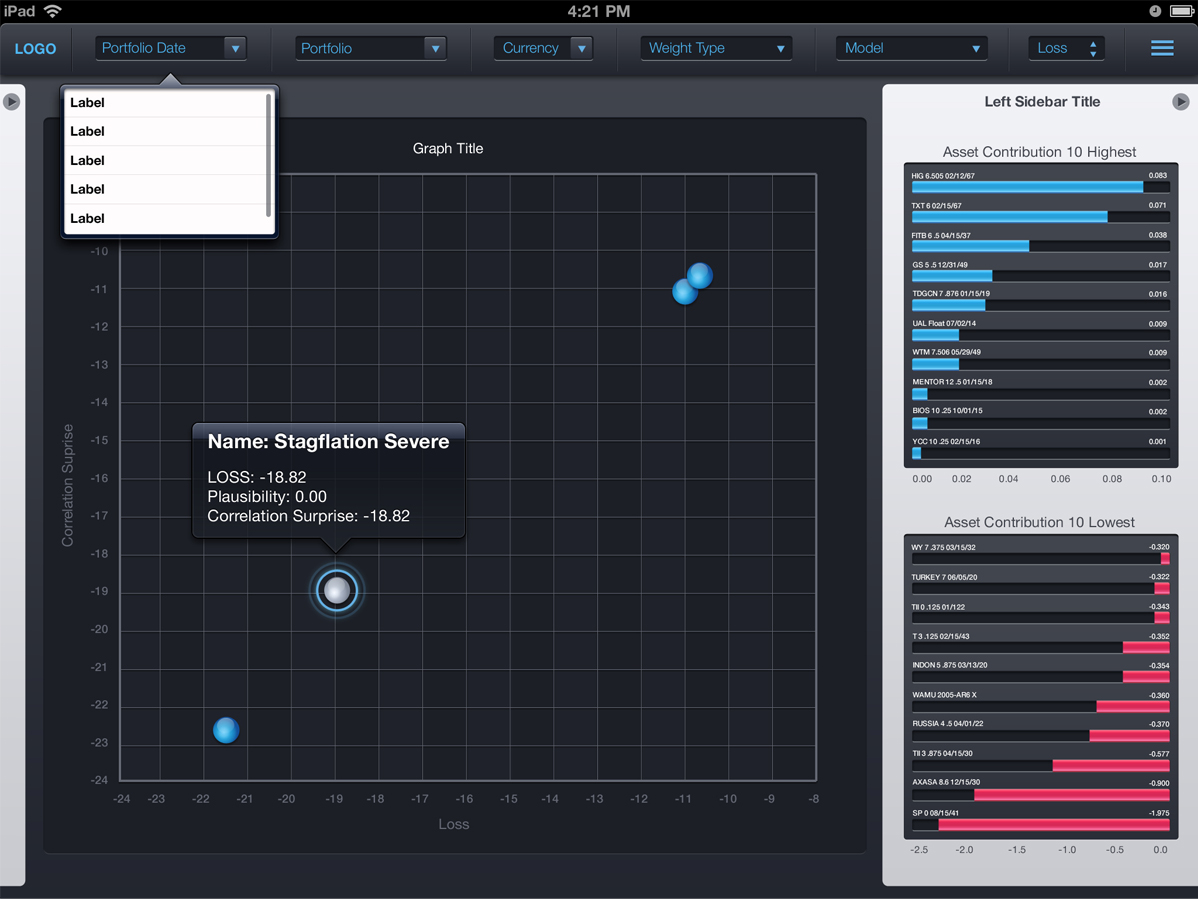Click the HIG 6.505 02/12/67 bar
1198x899 pixels.
coord(1028,187)
